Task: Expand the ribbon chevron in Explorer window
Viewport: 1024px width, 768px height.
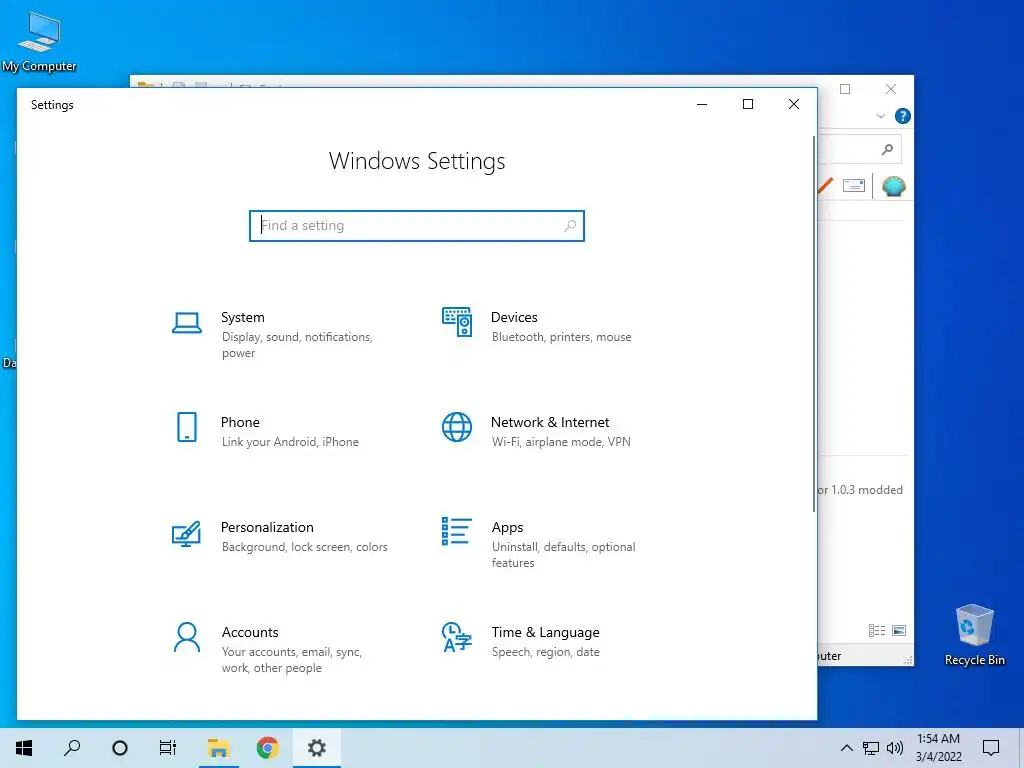Action: coord(880,116)
